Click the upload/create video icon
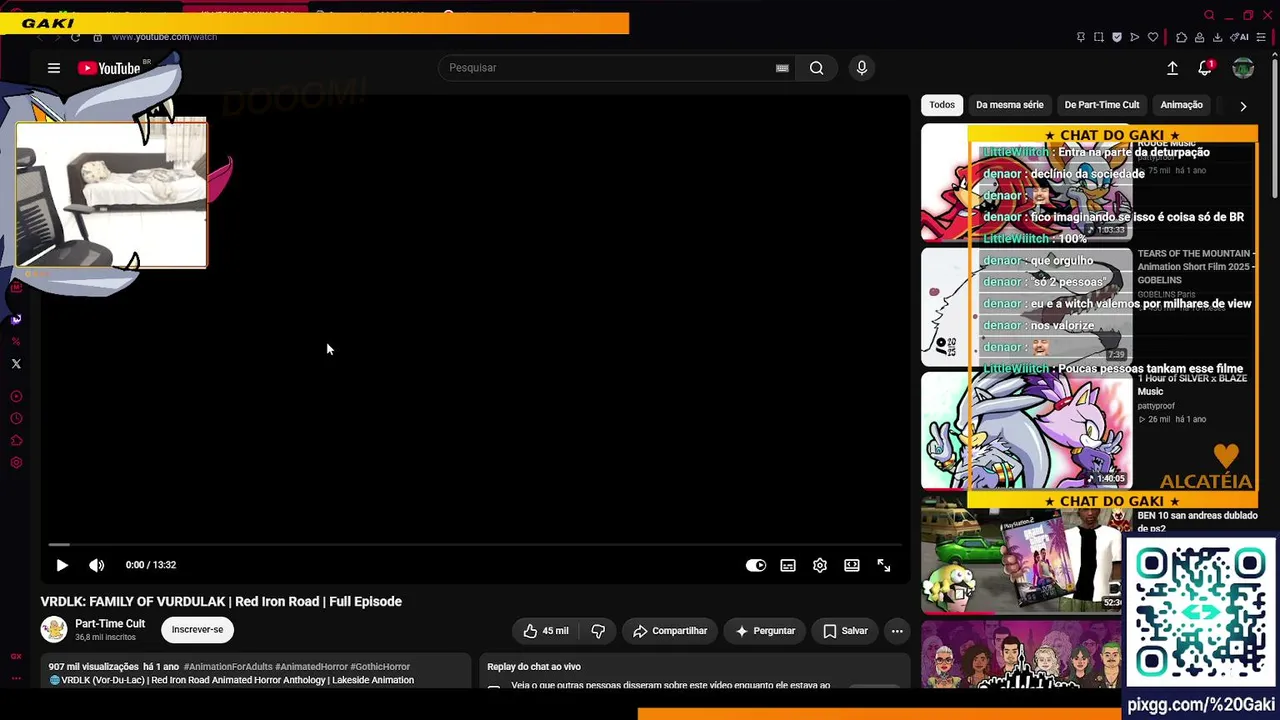Viewport: 1280px width, 720px height. (1172, 68)
